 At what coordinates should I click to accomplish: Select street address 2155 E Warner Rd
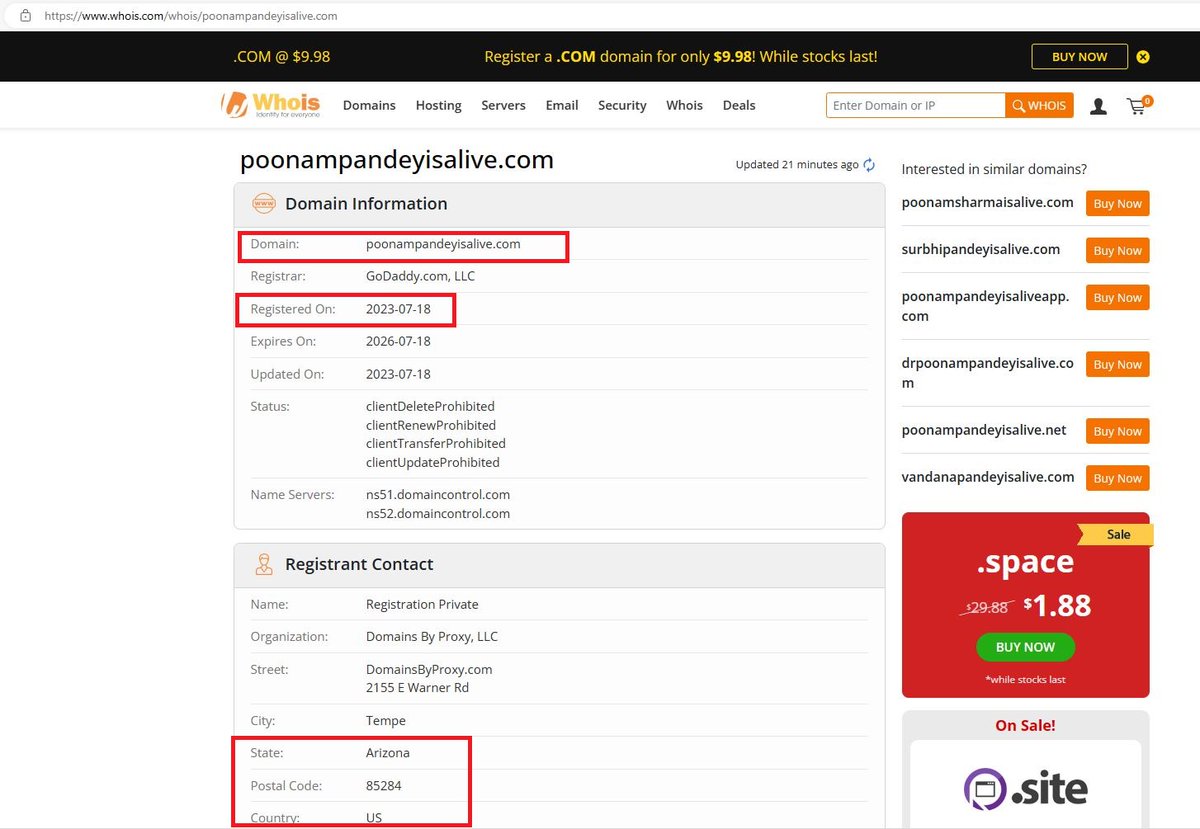(417, 687)
